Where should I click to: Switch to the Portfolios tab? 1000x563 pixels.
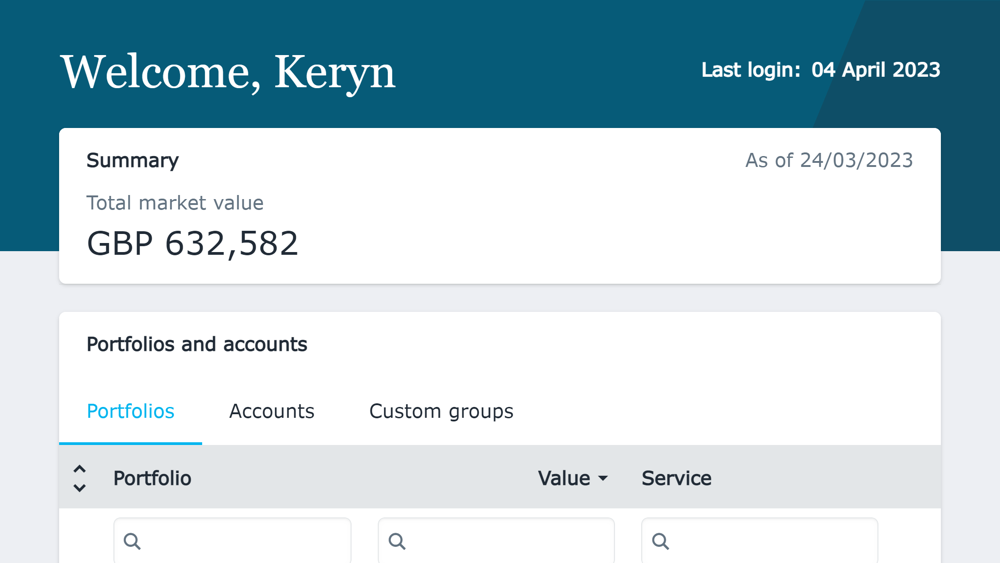coord(131,411)
